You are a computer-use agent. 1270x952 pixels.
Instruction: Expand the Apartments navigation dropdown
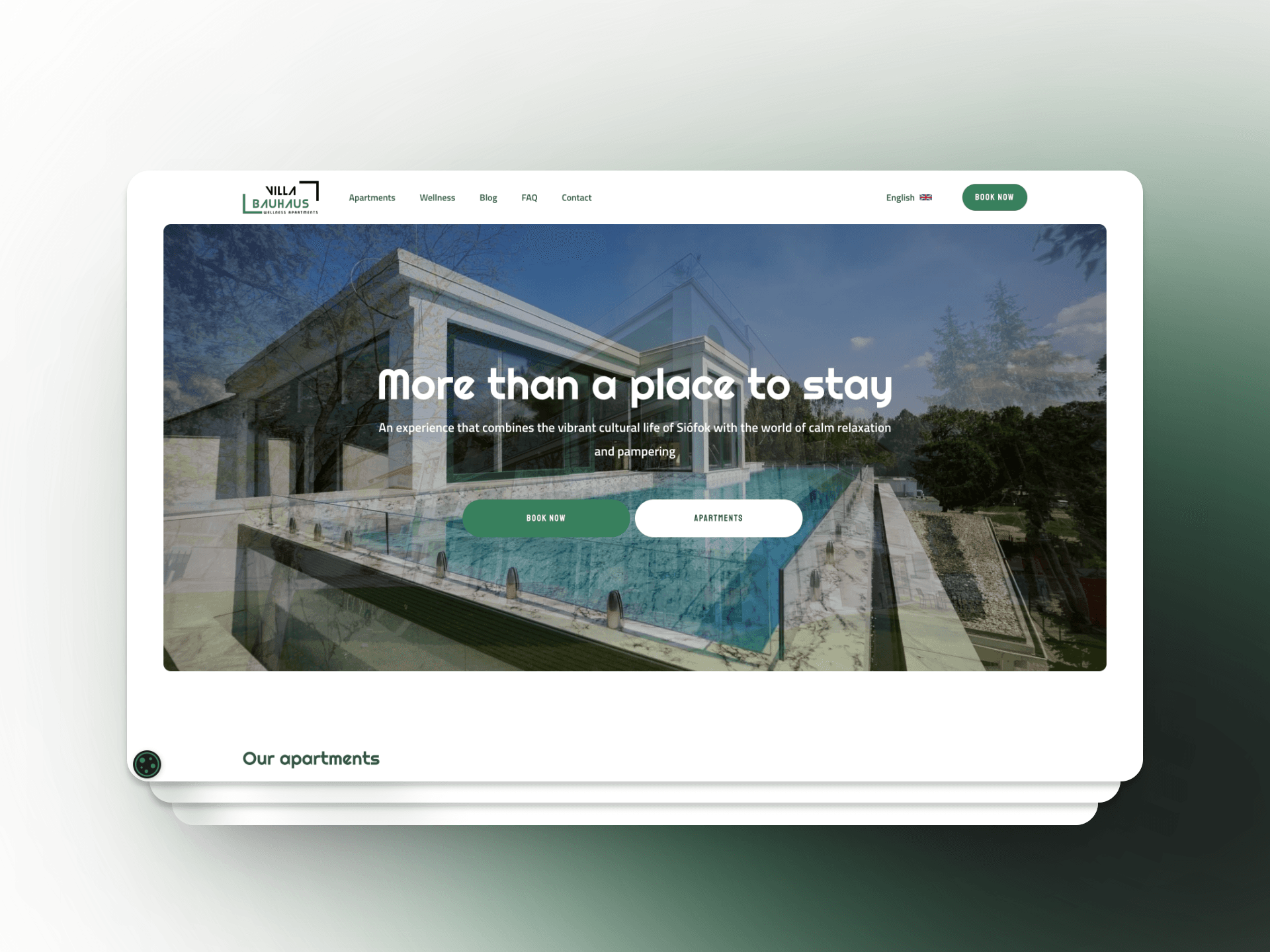[372, 197]
